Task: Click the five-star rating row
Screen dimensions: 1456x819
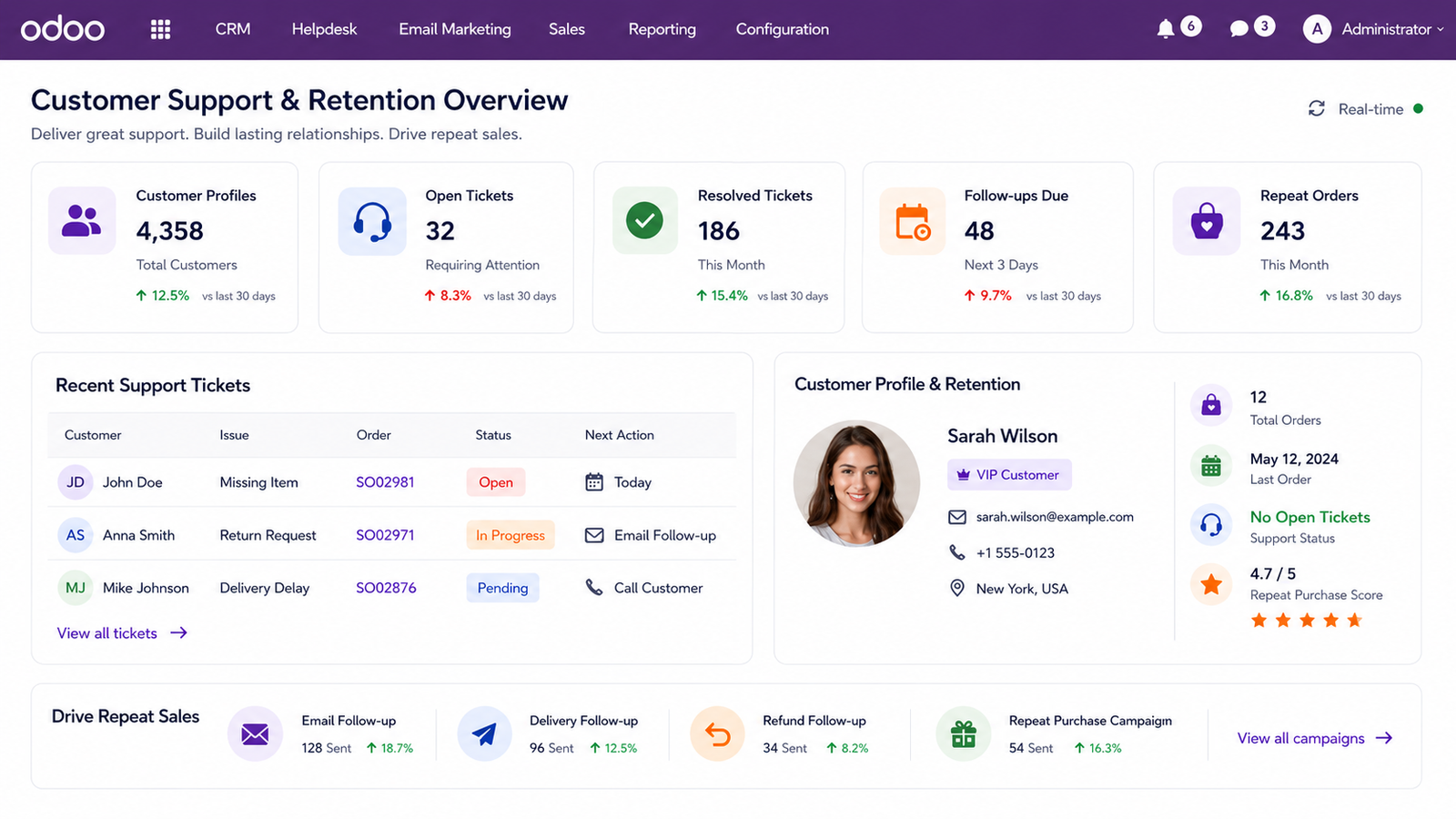Action: [1307, 621]
